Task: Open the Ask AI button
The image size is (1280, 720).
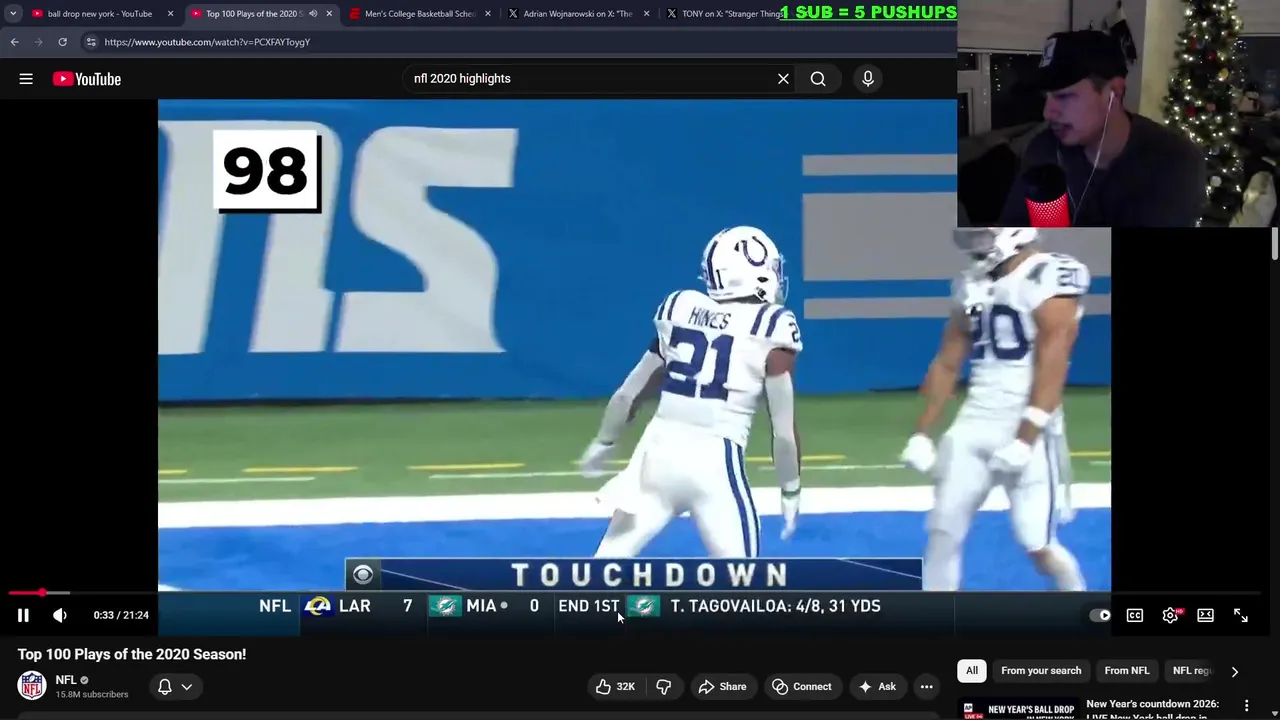Action: [x=876, y=686]
